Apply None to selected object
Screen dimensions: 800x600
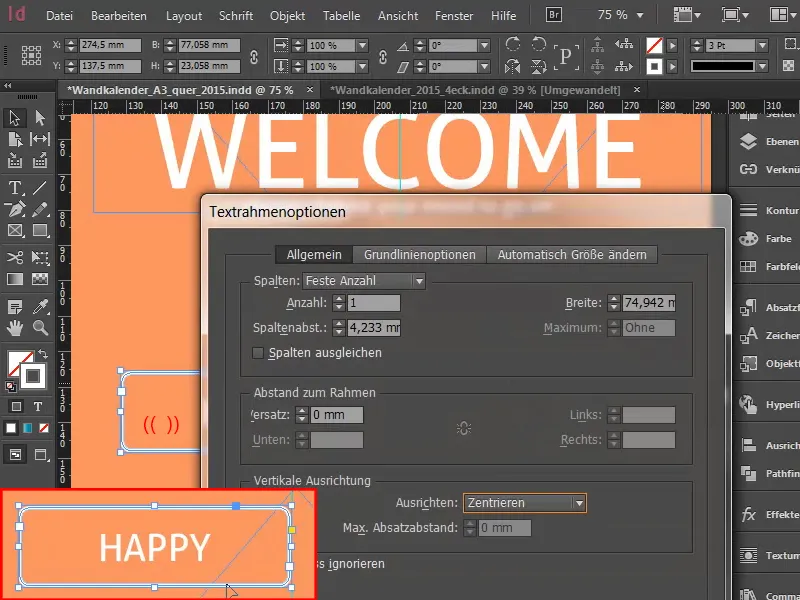44,428
